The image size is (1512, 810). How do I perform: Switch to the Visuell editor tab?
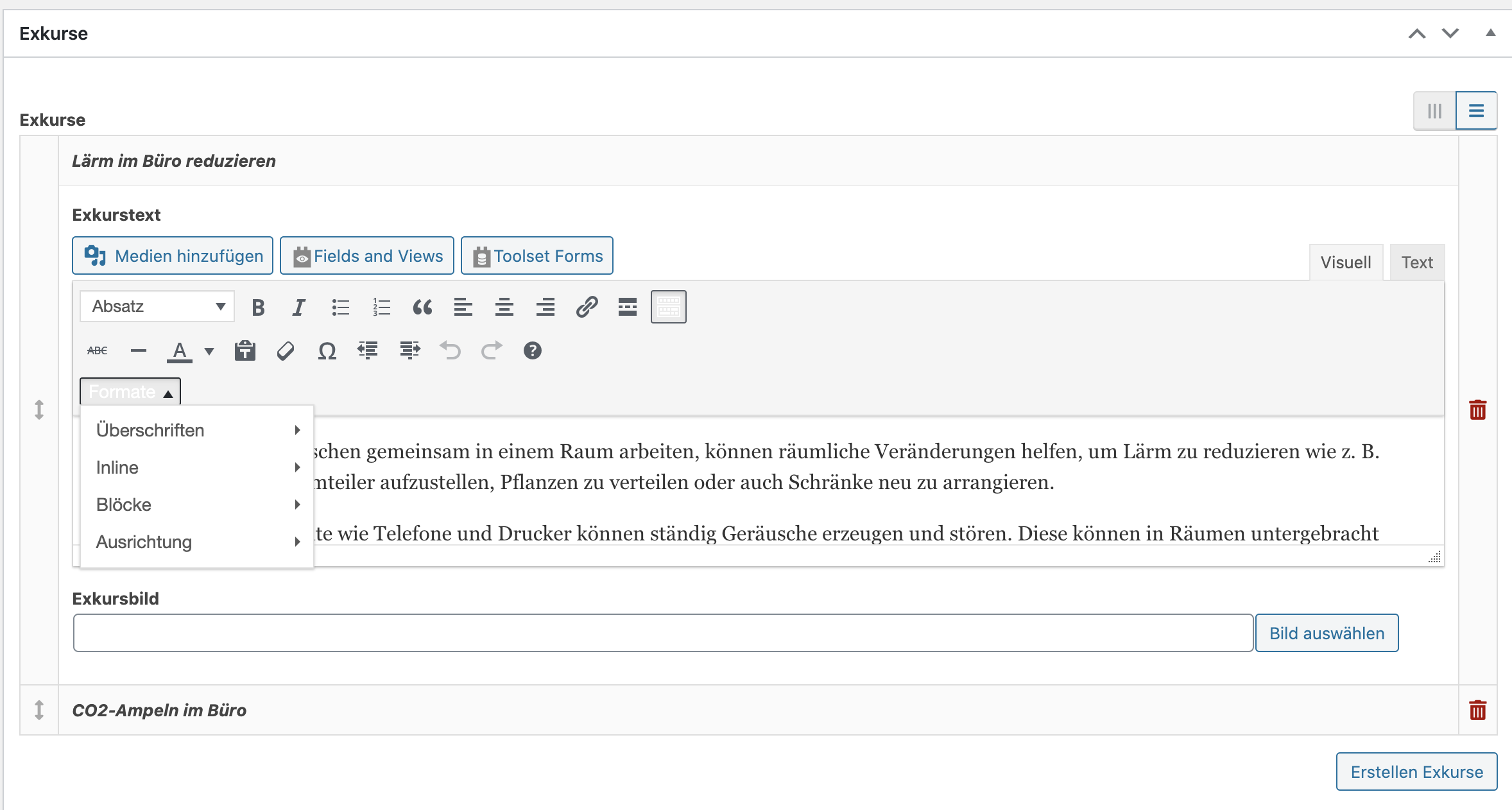1346,263
